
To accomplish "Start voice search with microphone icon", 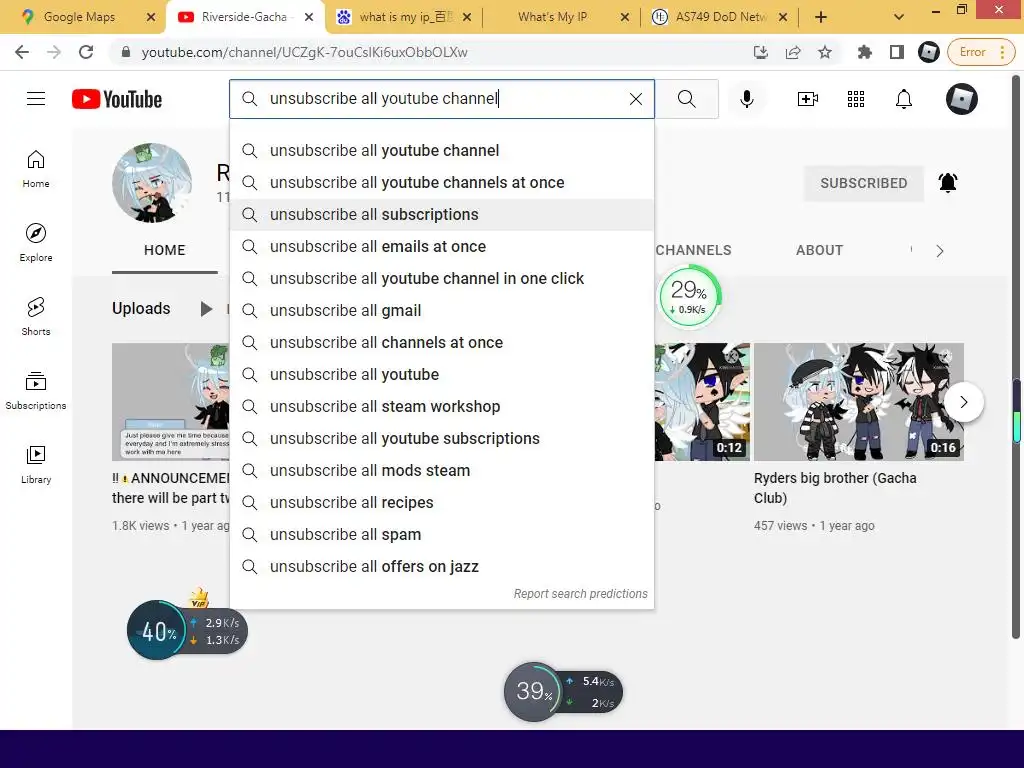I will click(x=747, y=99).
